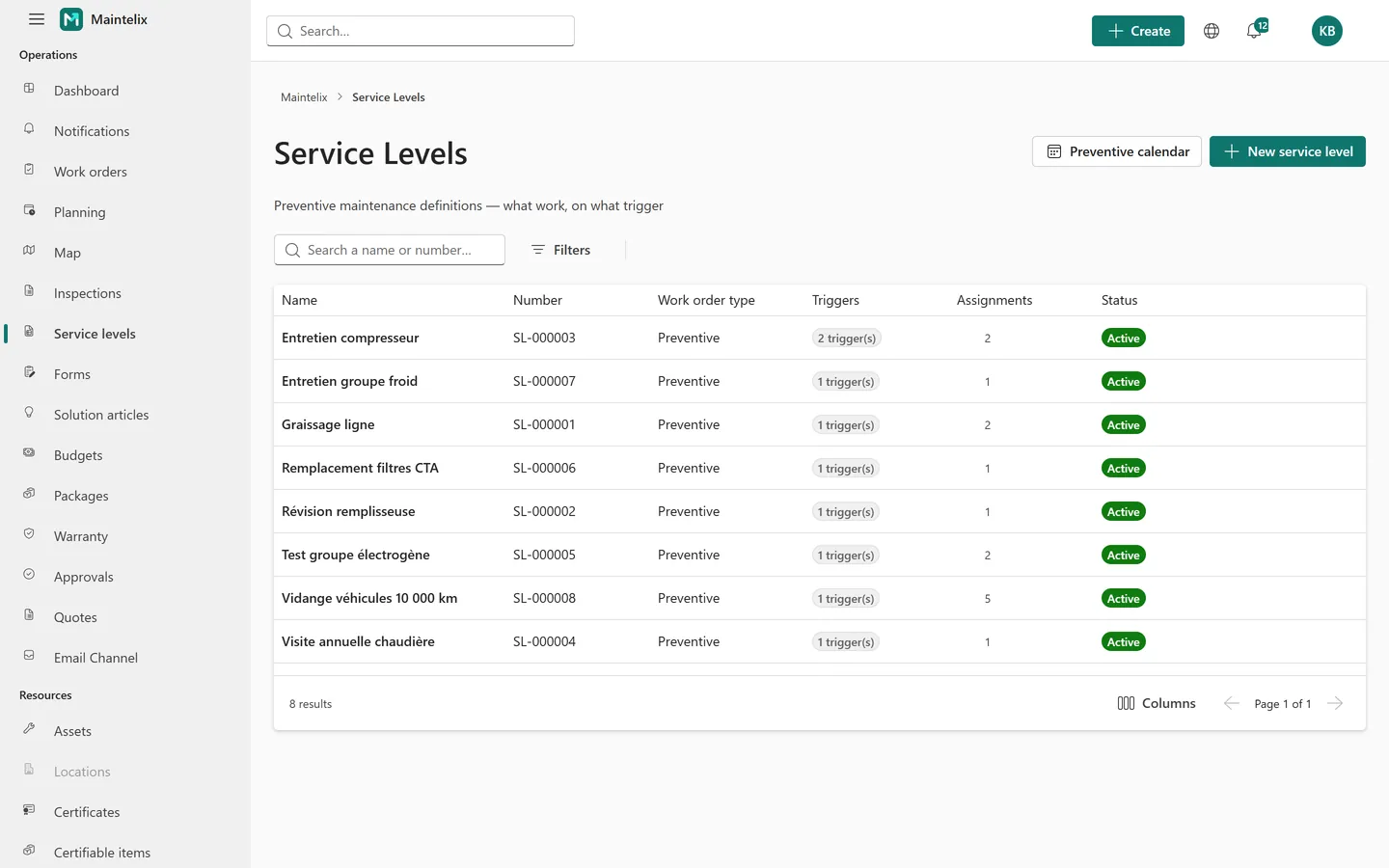Screen dimensions: 1389x868
Task: Open the Entretien groupe froid row
Action: coord(820,381)
